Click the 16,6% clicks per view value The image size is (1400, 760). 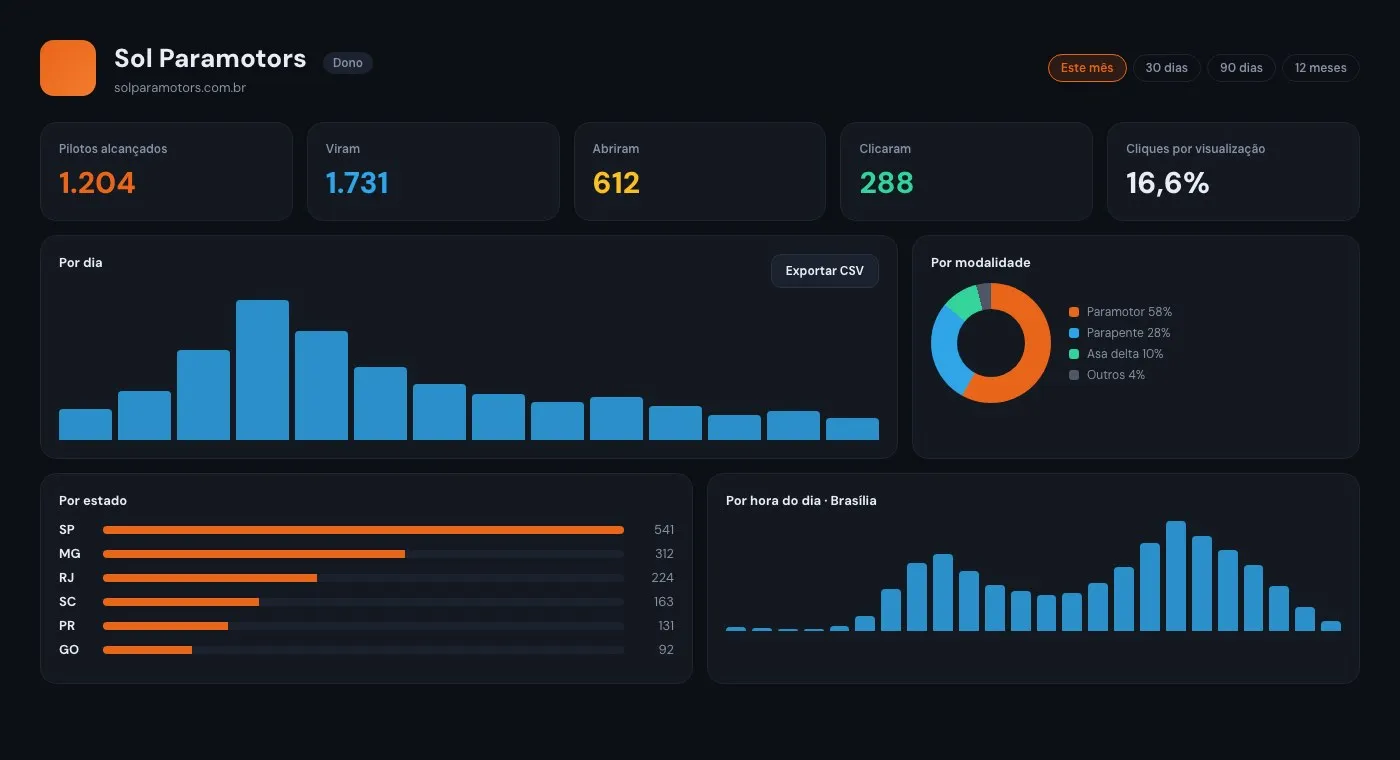[1168, 183]
